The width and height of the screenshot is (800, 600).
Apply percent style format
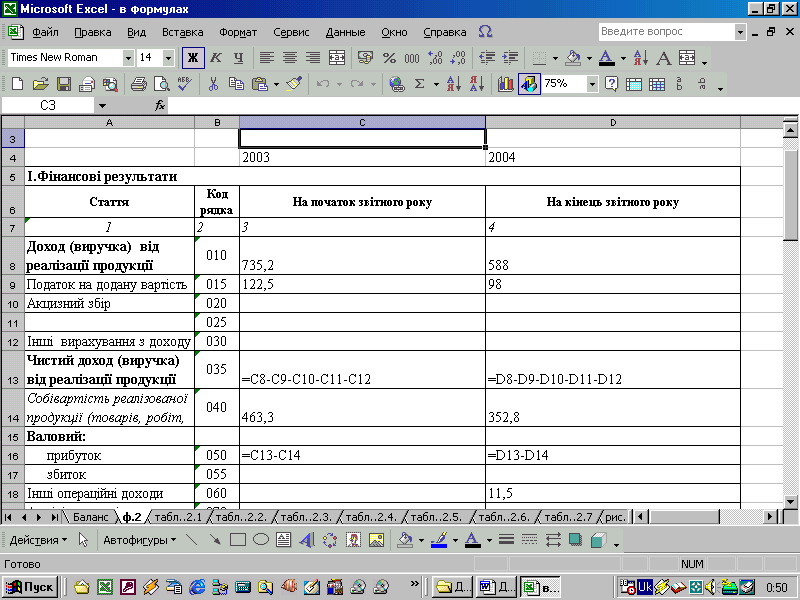point(389,58)
